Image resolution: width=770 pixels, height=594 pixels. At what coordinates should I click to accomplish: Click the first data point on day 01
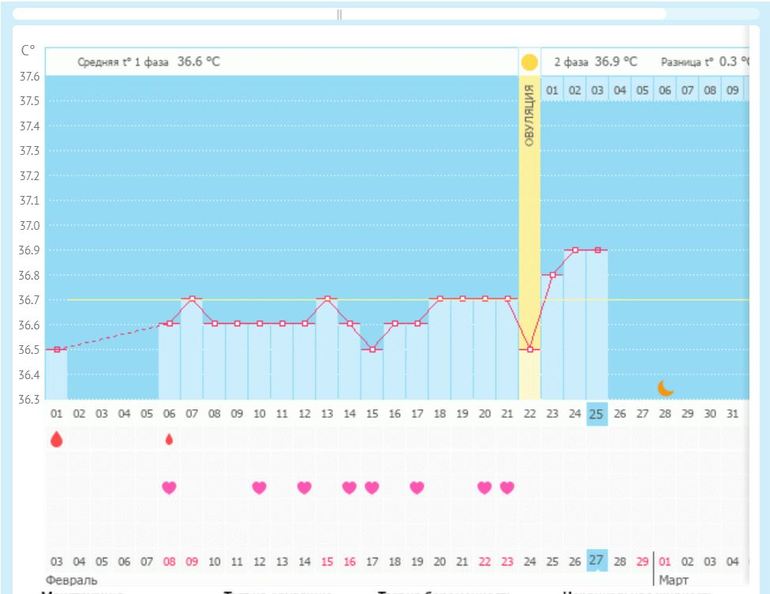(57, 349)
